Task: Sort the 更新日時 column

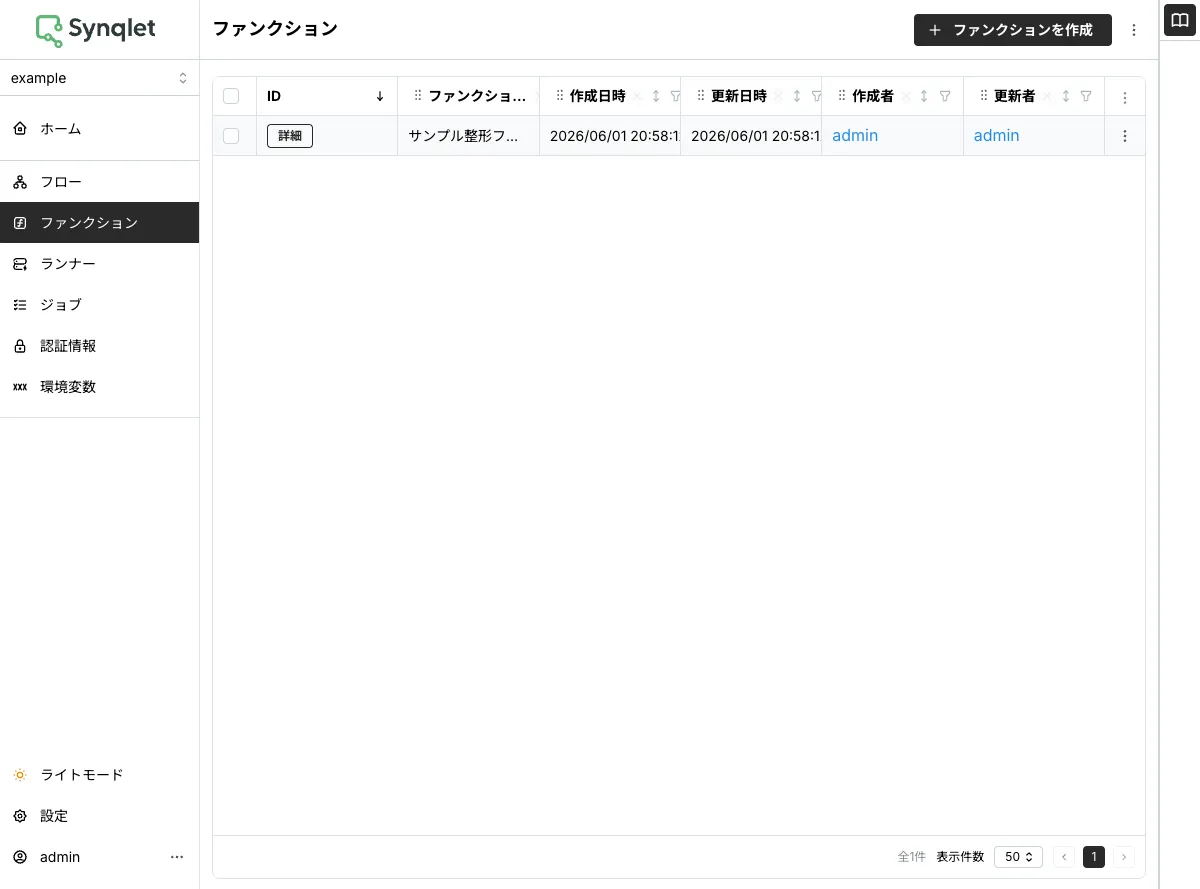Action: [x=797, y=97]
